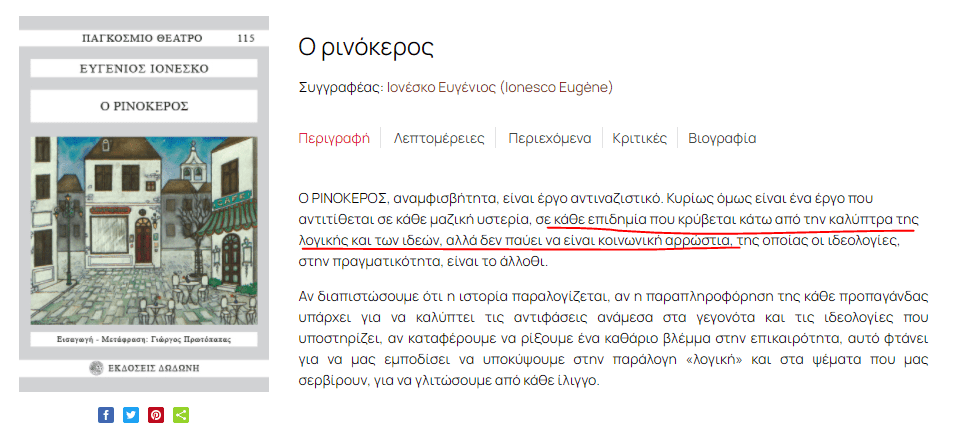Image resolution: width=958 pixels, height=436 pixels.
Task: Click the Συγγραφέας label
Action: point(340,87)
